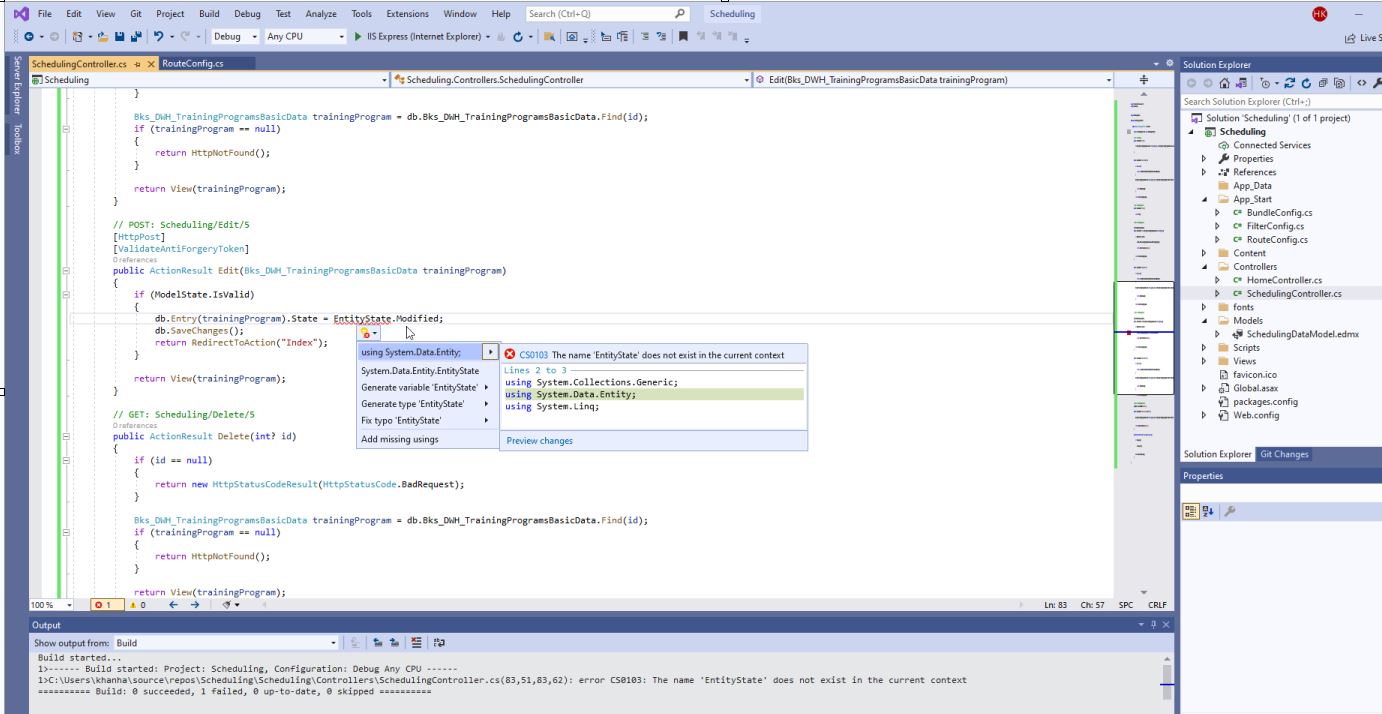Click the CS0103 error code link
Viewport: 1382px width, 714px height.
tap(533, 355)
